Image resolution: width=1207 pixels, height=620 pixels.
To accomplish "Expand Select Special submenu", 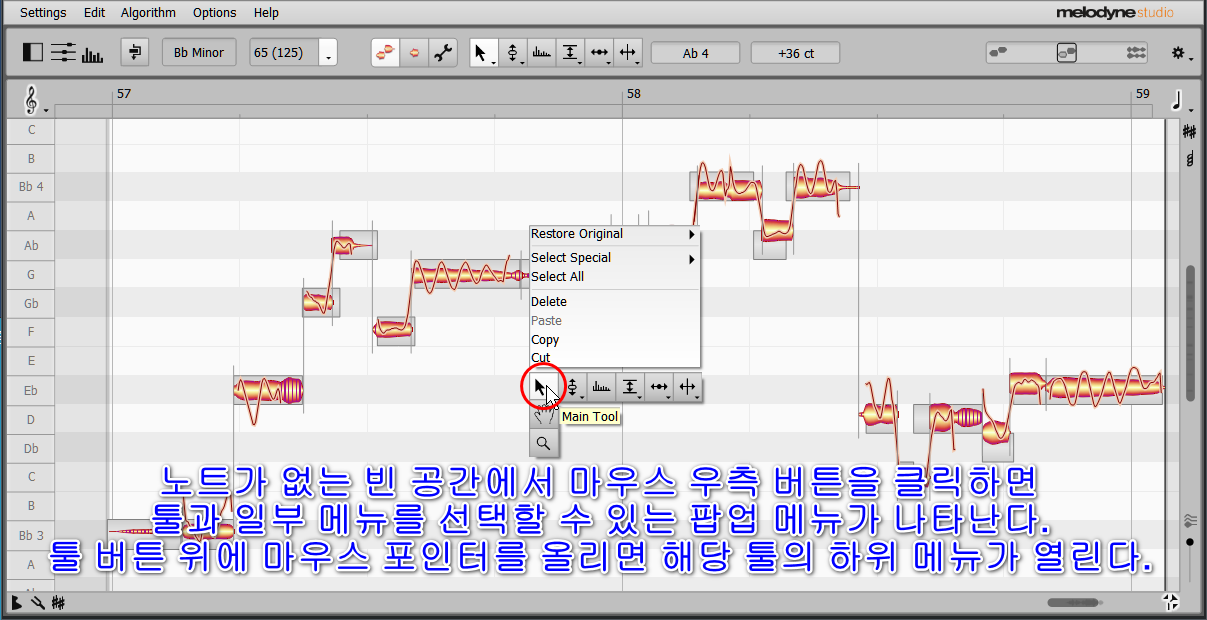I will [x=614, y=258].
